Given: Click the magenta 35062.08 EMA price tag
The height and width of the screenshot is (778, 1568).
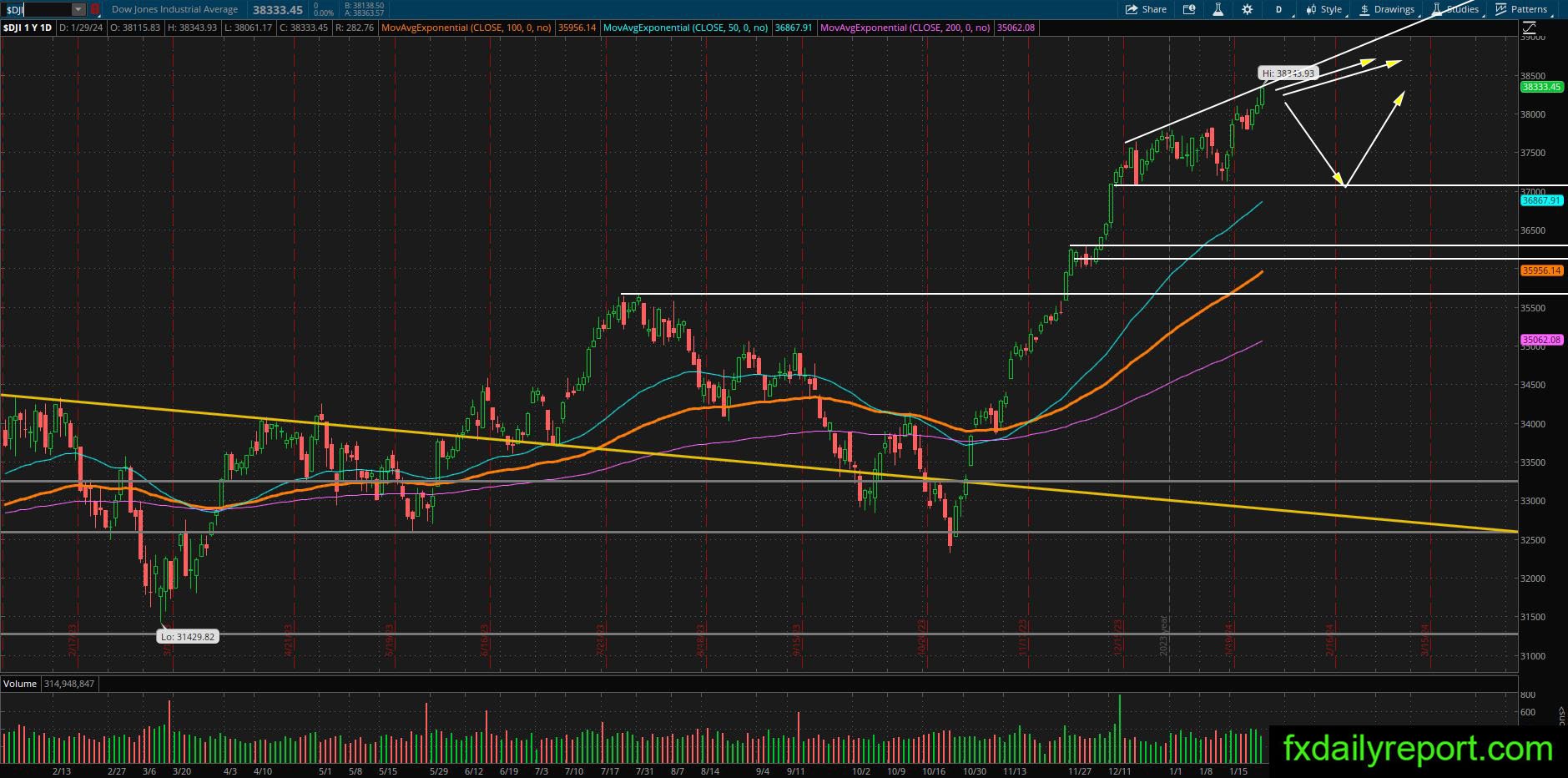Looking at the screenshot, I should click(1540, 340).
